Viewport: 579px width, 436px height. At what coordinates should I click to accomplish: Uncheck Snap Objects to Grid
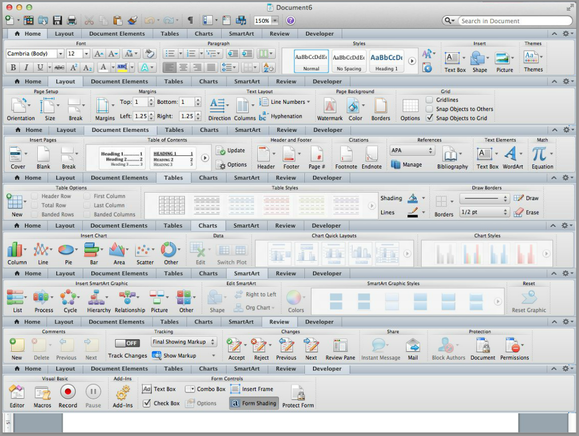tap(429, 118)
